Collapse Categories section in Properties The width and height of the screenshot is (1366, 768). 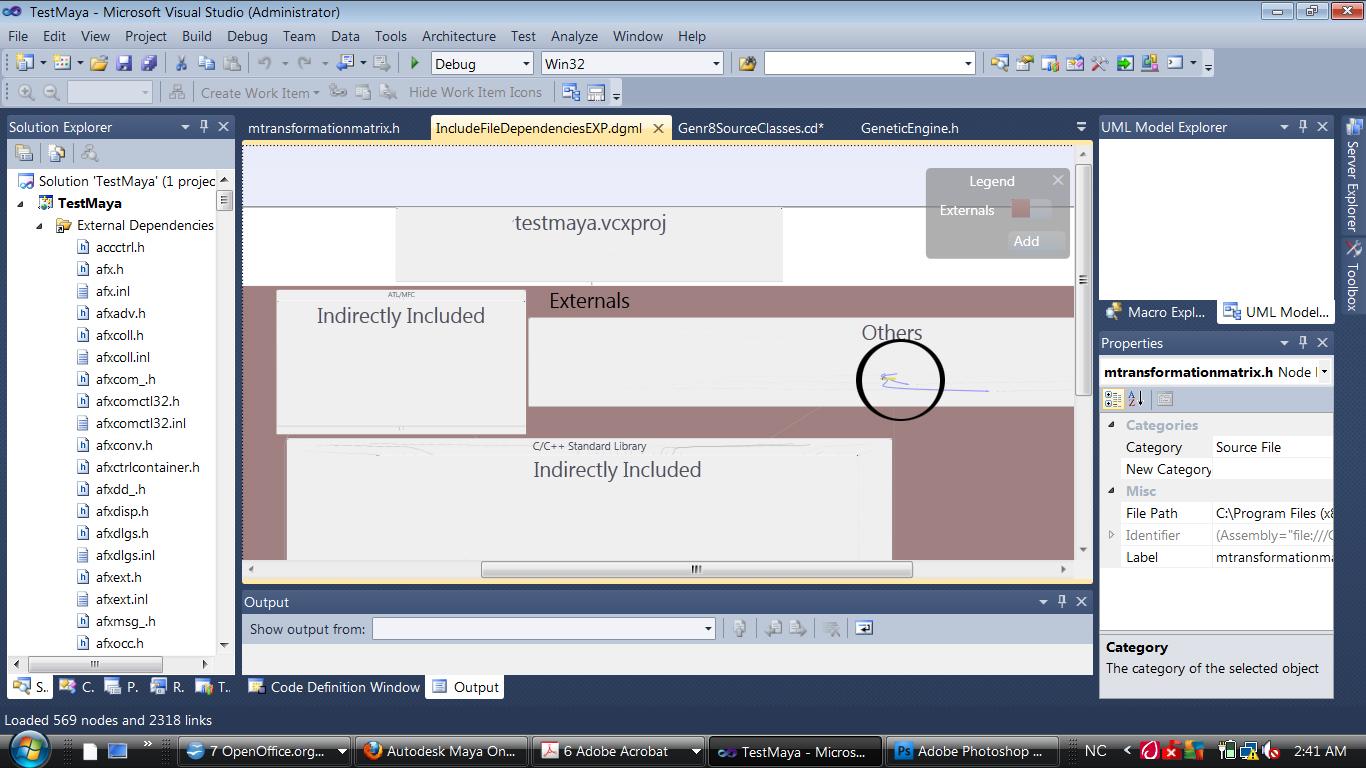1111,425
